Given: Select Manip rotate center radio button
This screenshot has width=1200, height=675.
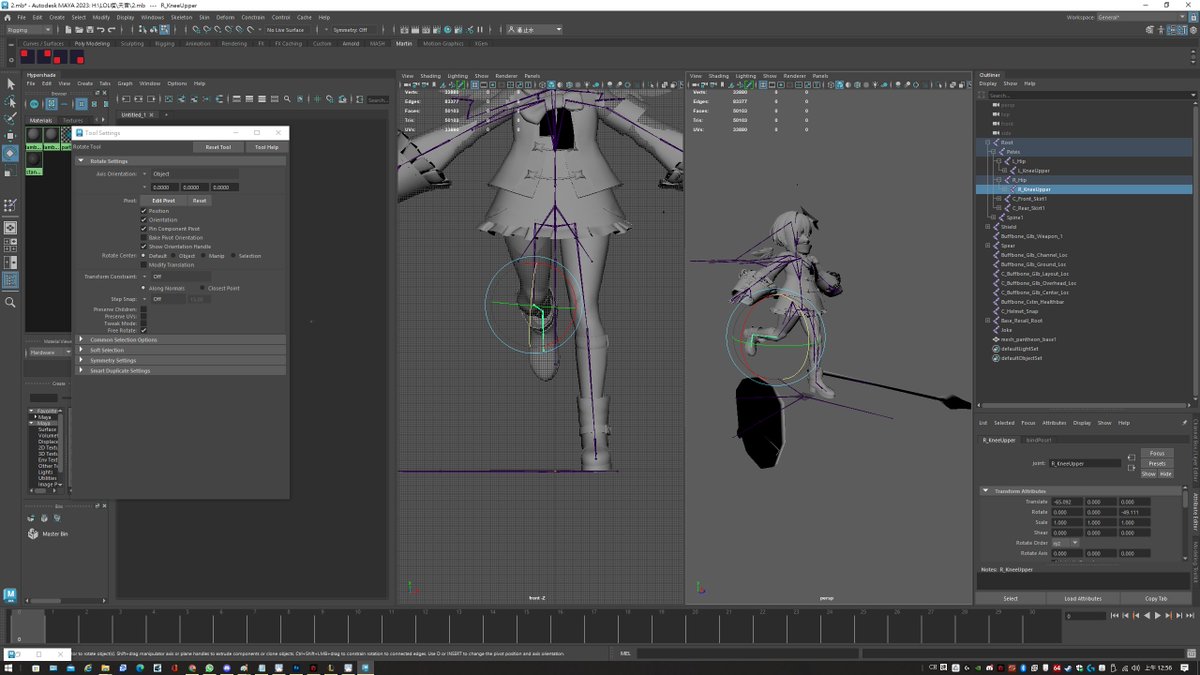Looking at the screenshot, I should [x=205, y=255].
